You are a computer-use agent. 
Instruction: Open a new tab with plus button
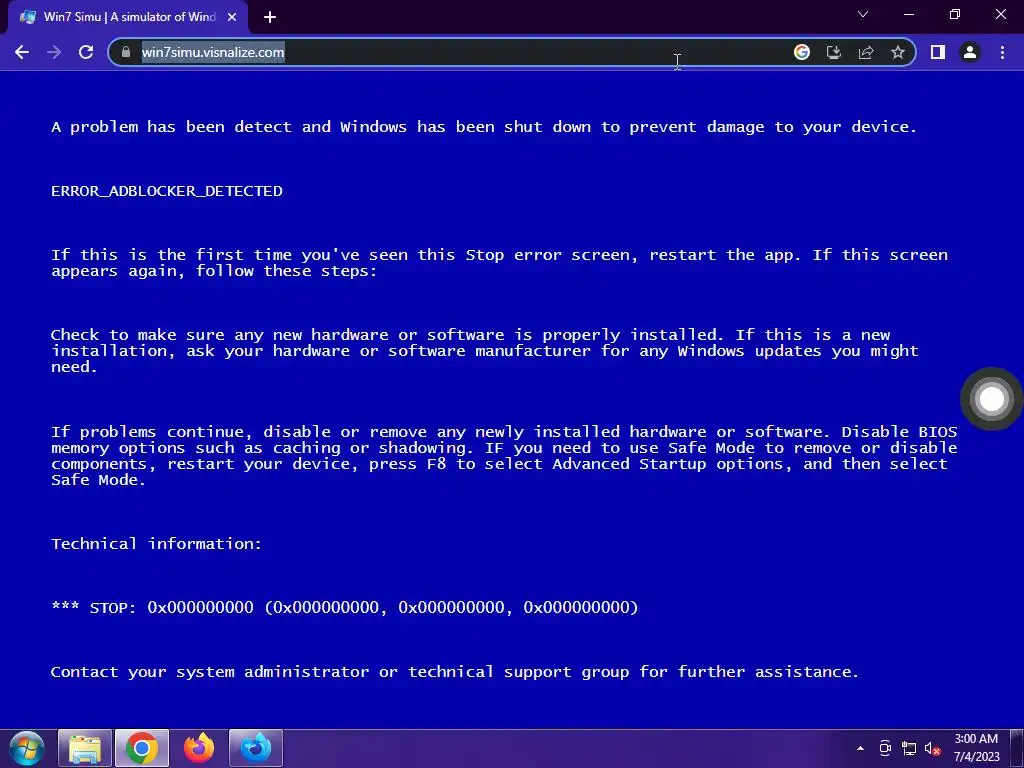[x=270, y=18]
